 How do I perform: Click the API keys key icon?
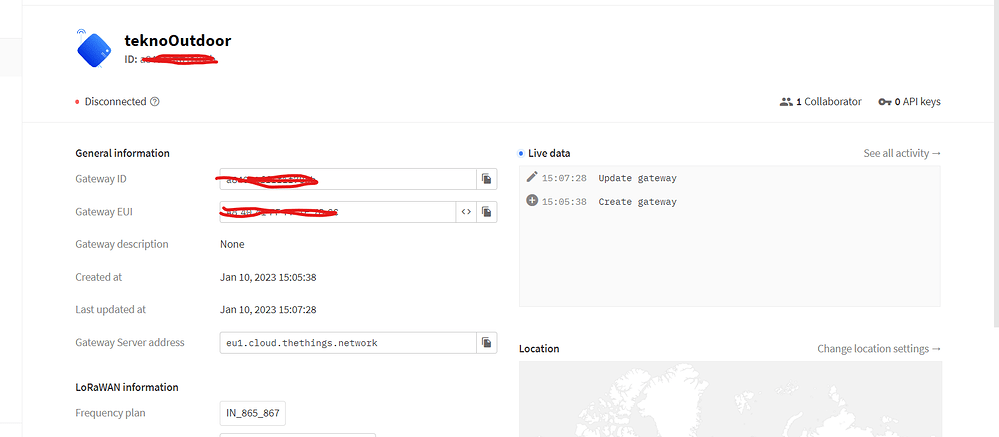point(884,102)
